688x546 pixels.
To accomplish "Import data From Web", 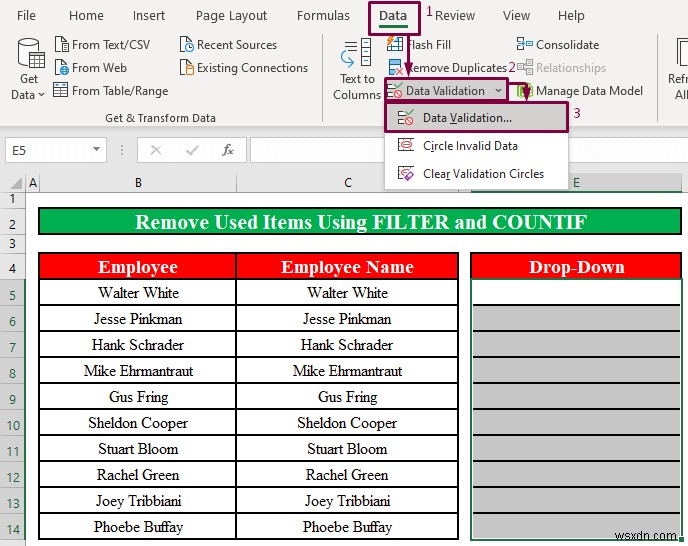I will 91,68.
